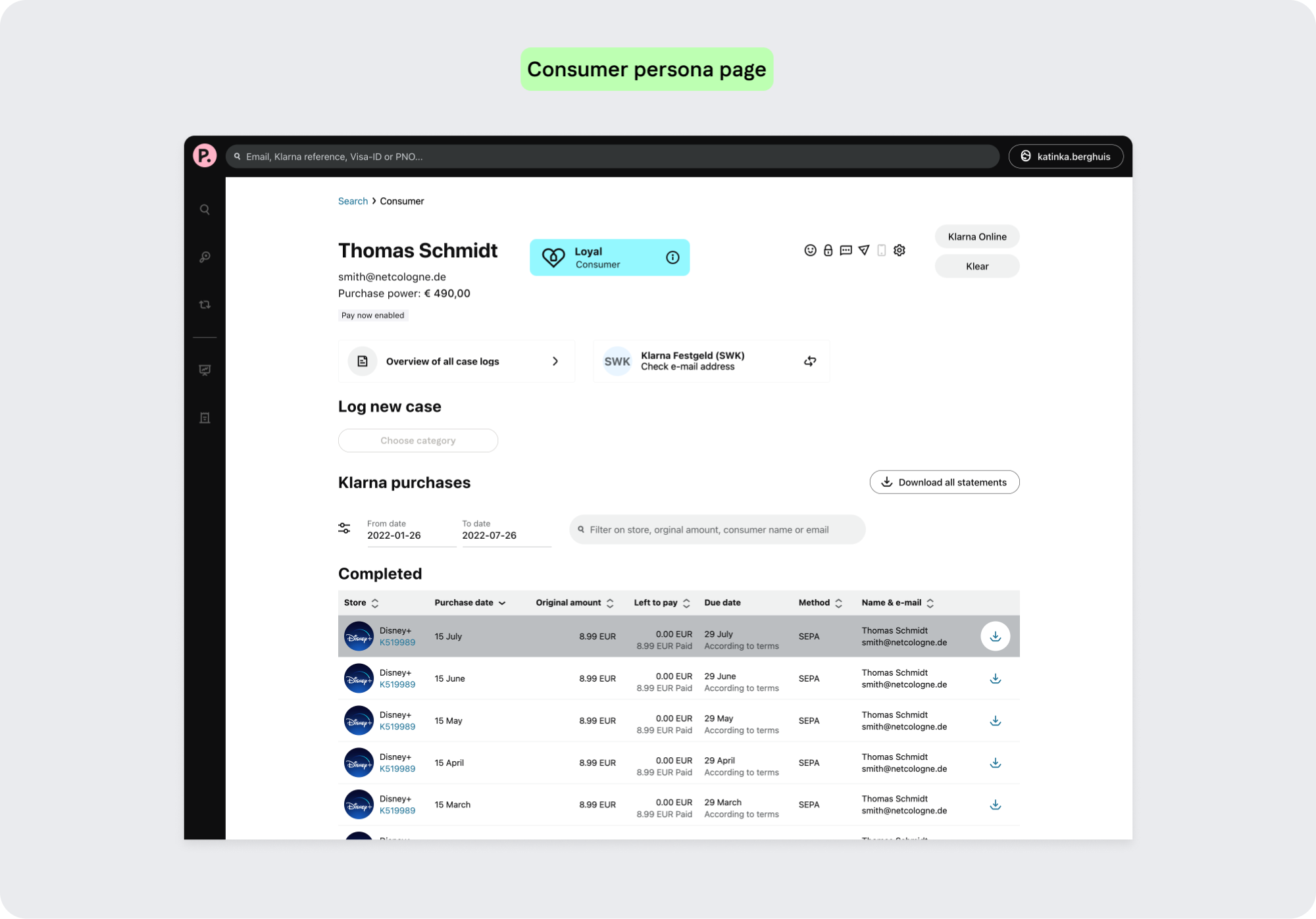1316x919 pixels.
Task: Go to the Search breadcrumb link
Action: click(x=353, y=201)
